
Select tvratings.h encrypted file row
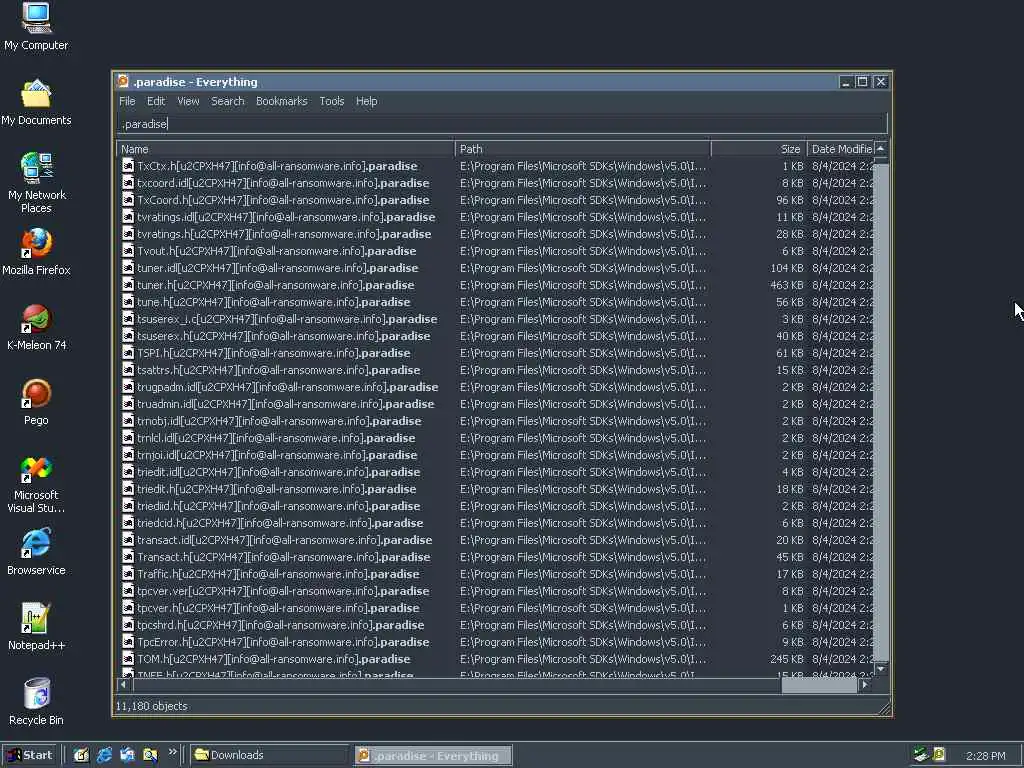(496, 234)
